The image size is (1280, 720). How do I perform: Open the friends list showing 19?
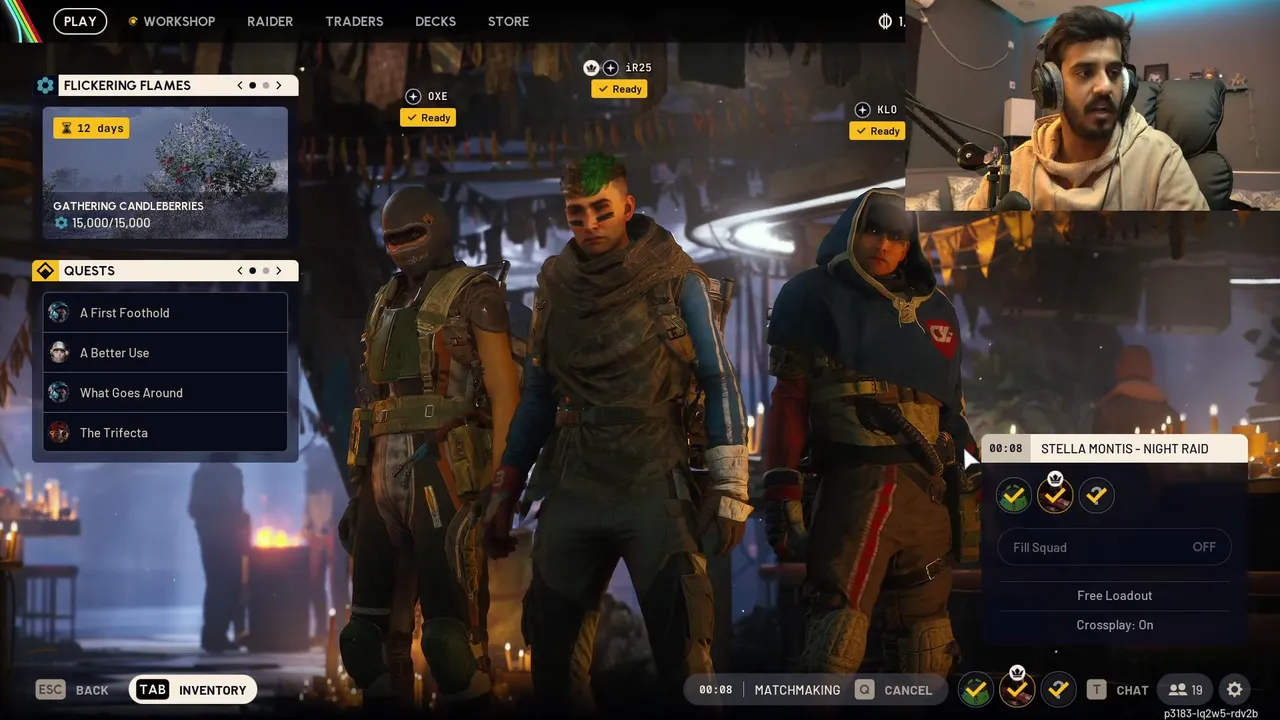tap(1185, 690)
